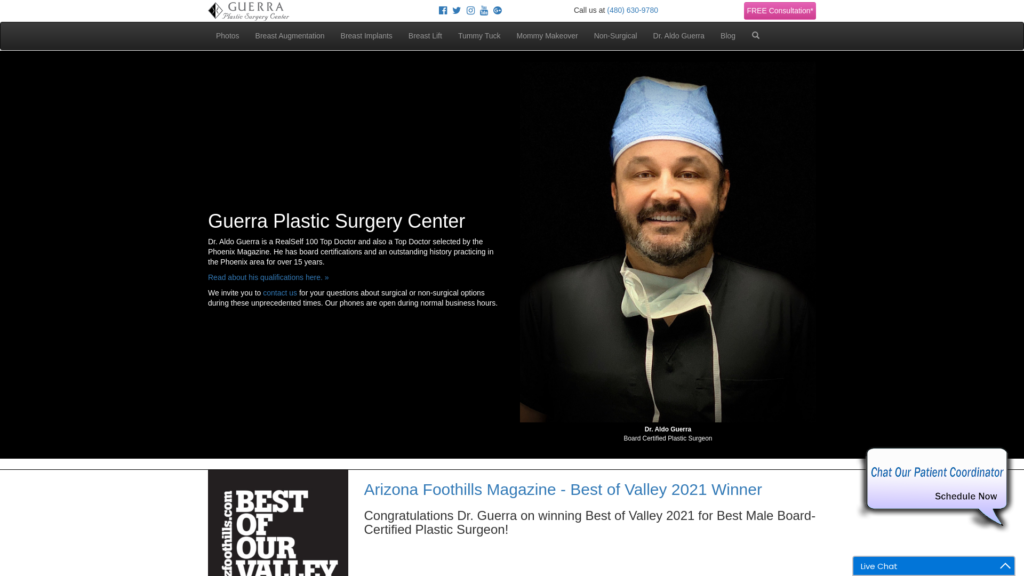Click Schedule Now in chat bubble

[x=965, y=496]
